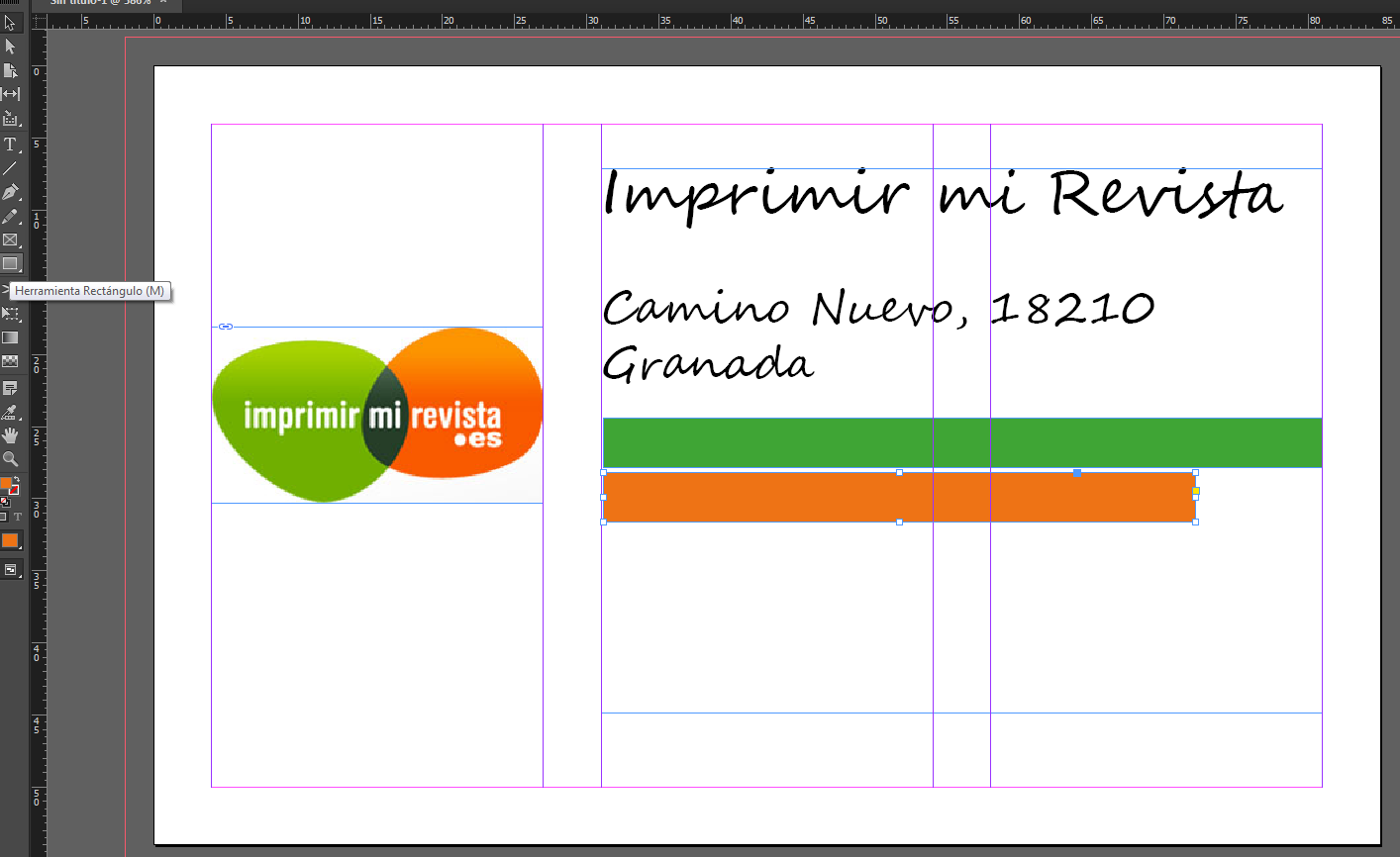Click orange rectangle's top-left corner handle
The height and width of the screenshot is (857, 1400).
coord(604,472)
